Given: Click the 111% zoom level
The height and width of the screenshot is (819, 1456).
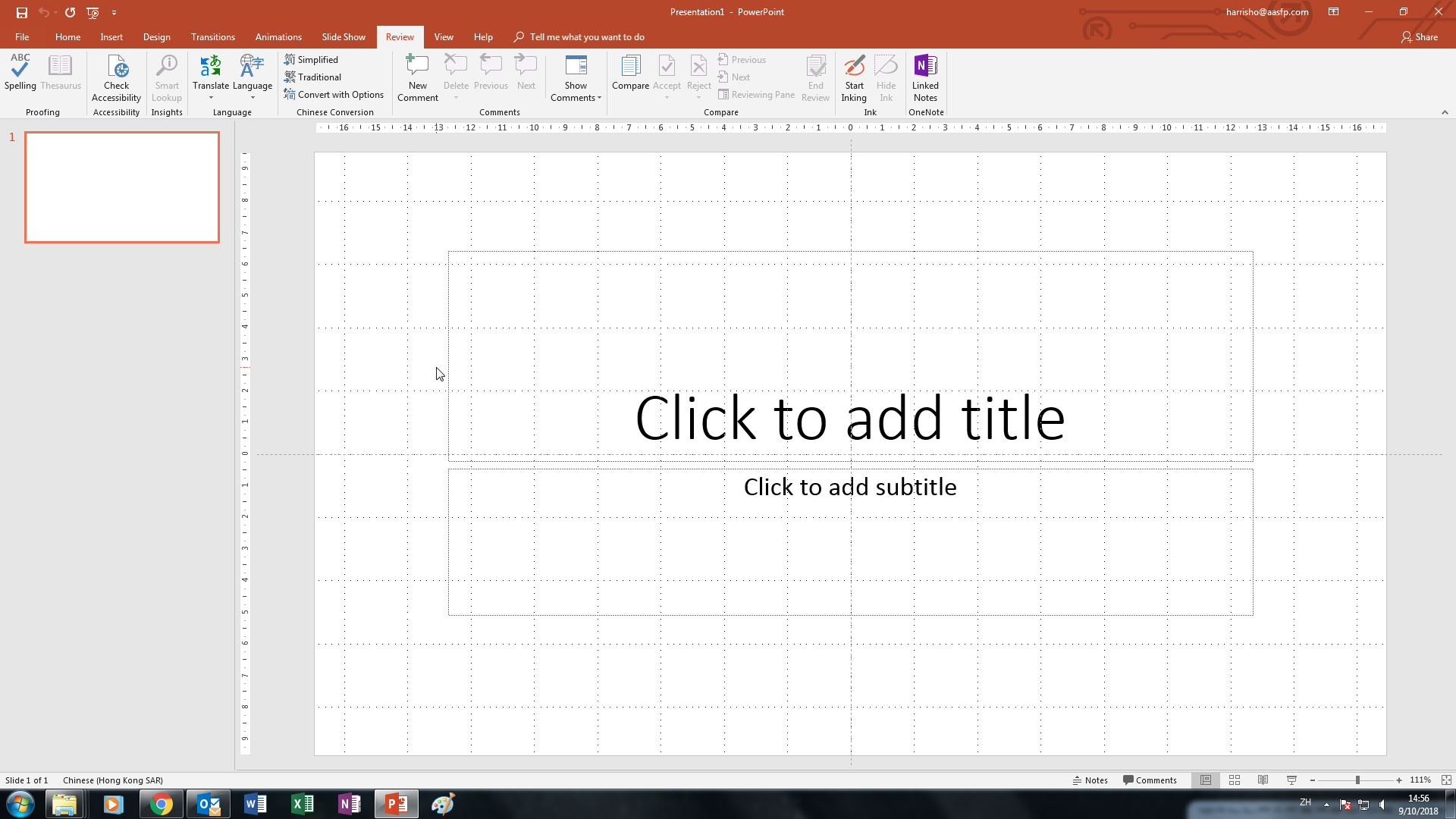Looking at the screenshot, I should point(1420,780).
